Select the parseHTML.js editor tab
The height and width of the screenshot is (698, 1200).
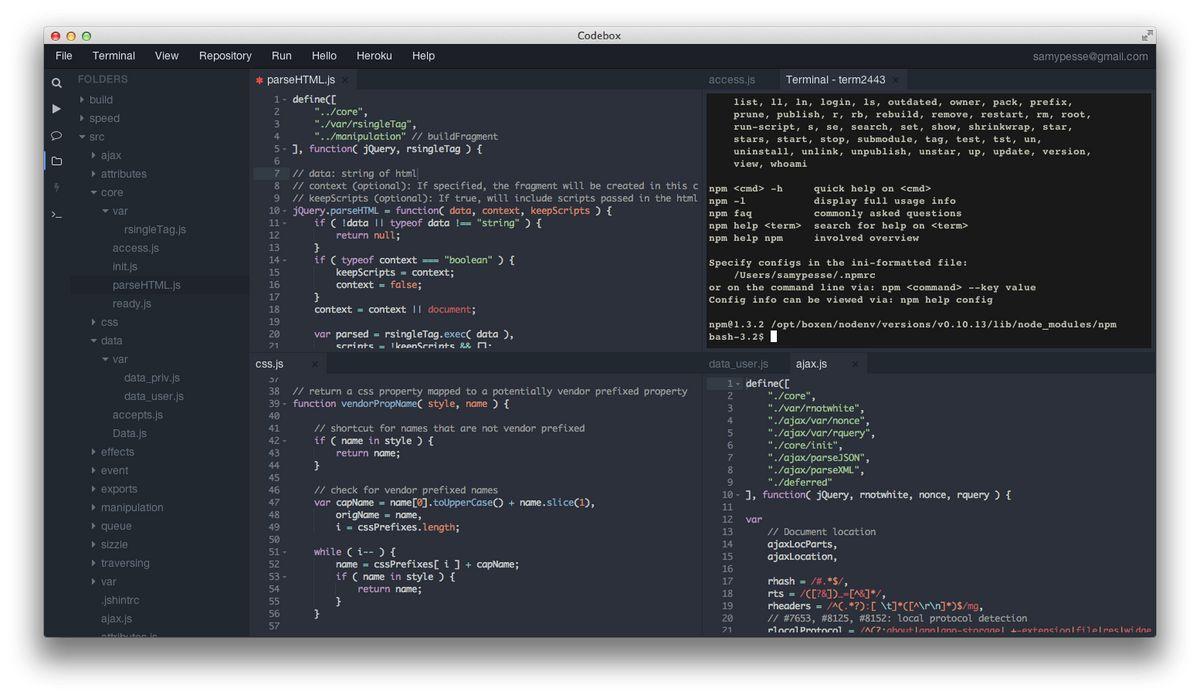coord(300,80)
